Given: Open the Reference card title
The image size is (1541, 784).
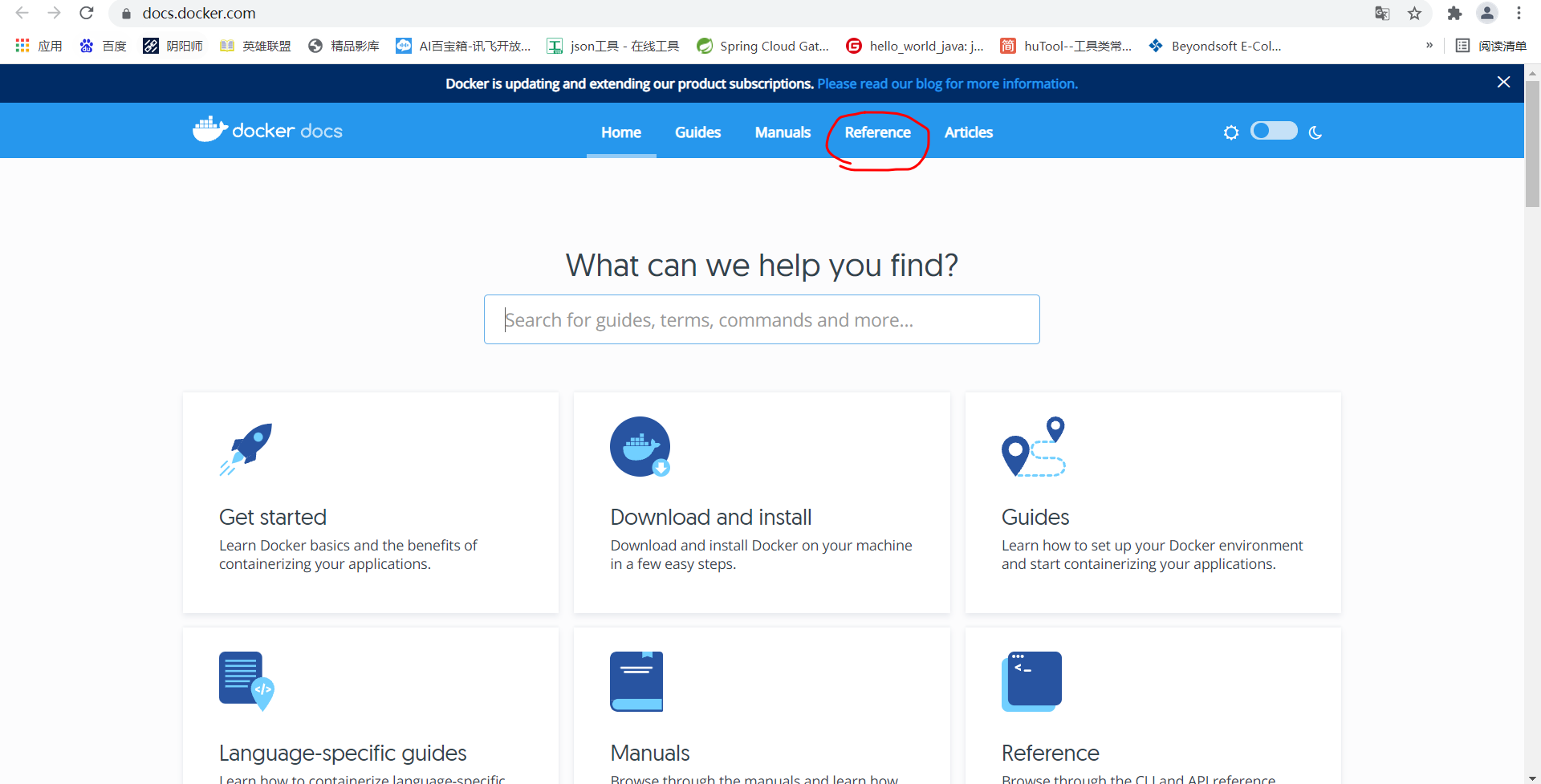Looking at the screenshot, I should click(1050, 753).
